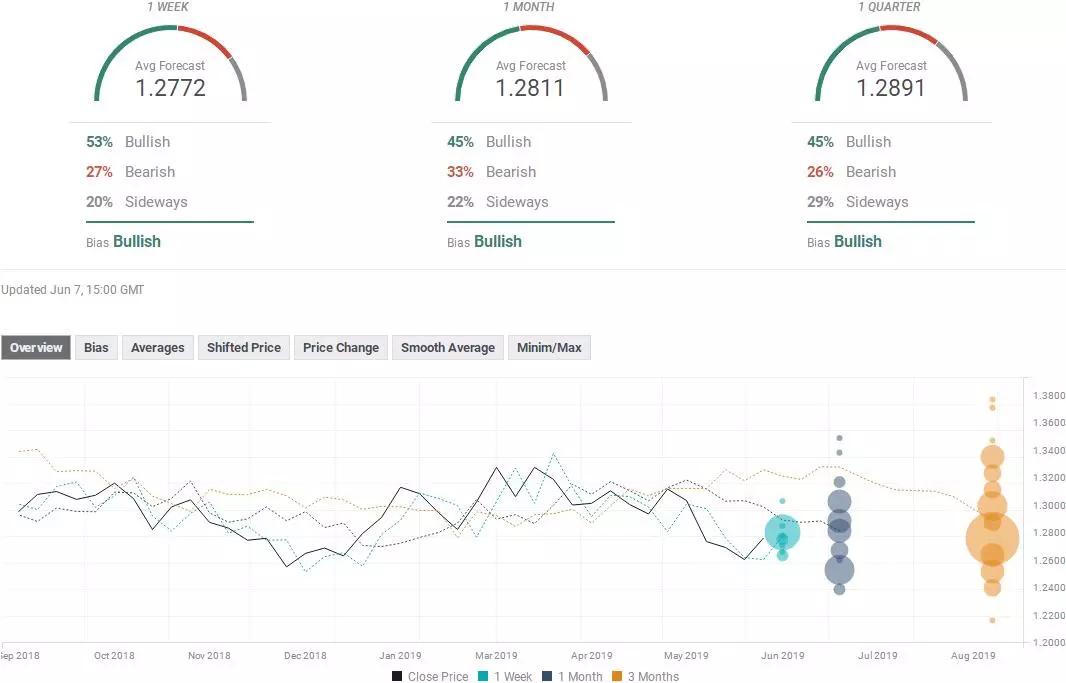The width and height of the screenshot is (1066, 683).
Task: Click the 1.2811 average forecast value
Action: click(x=530, y=88)
